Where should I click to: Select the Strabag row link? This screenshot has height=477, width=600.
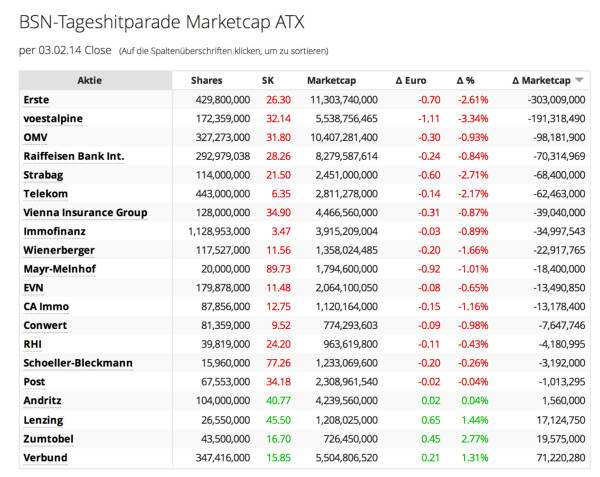pyautogui.click(x=44, y=175)
